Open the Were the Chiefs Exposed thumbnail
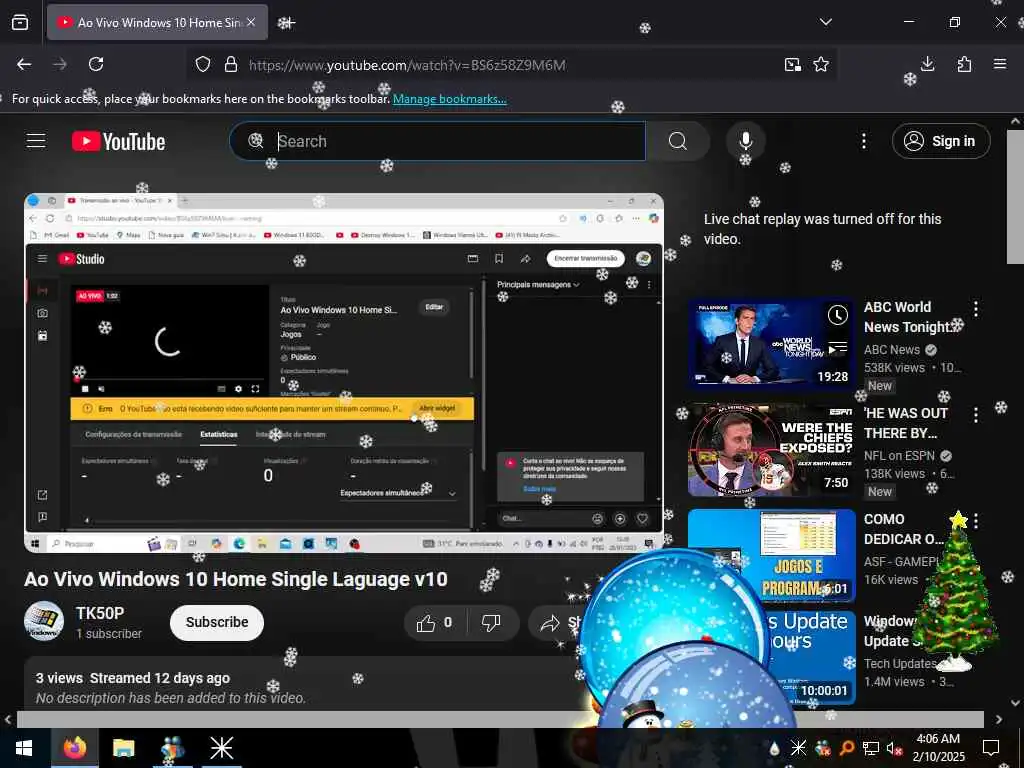Screen dimensions: 1024x768 pyautogui.click(x=771, y=450)
